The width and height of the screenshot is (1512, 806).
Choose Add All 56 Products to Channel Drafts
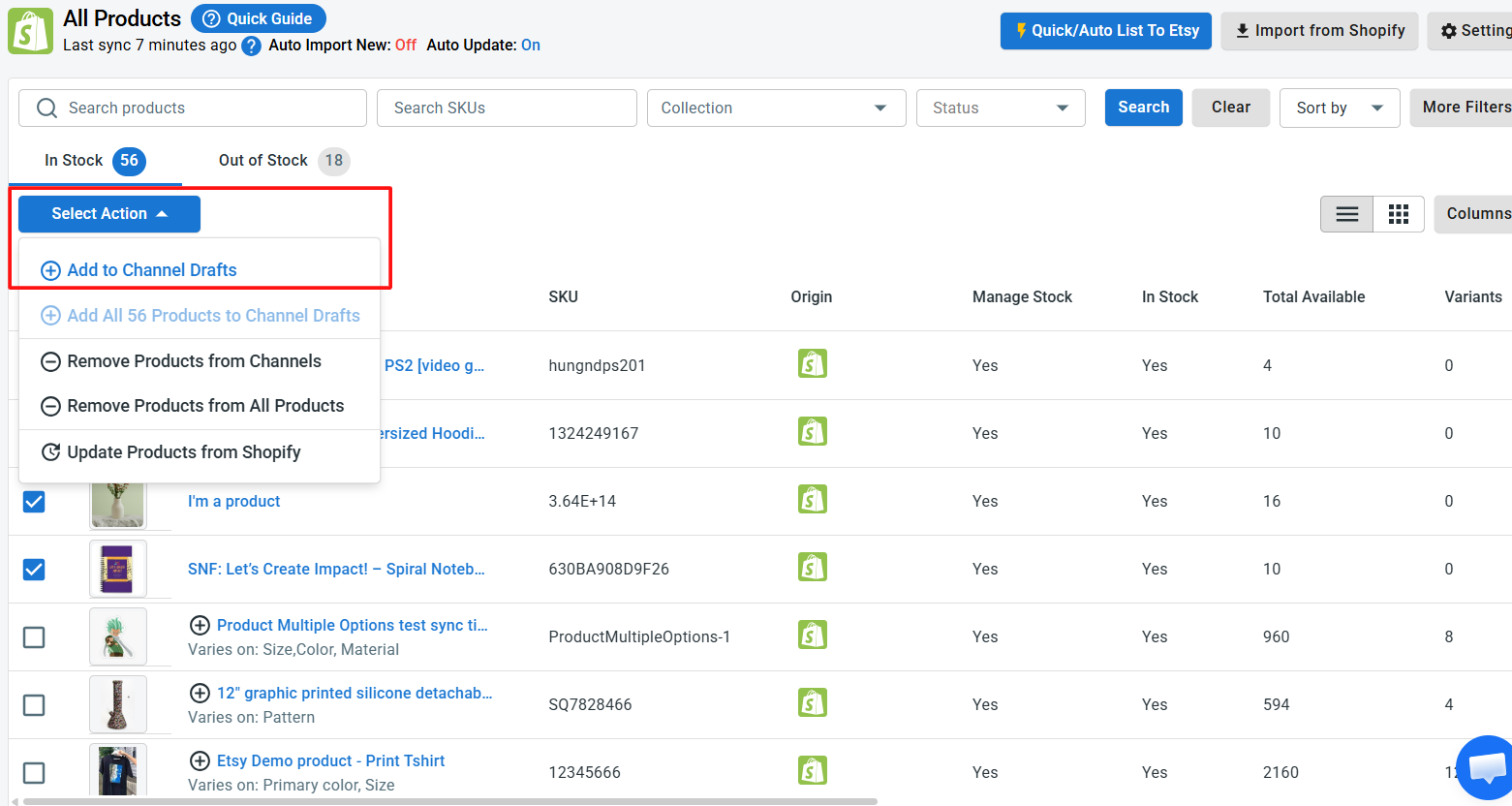point(200,316)
